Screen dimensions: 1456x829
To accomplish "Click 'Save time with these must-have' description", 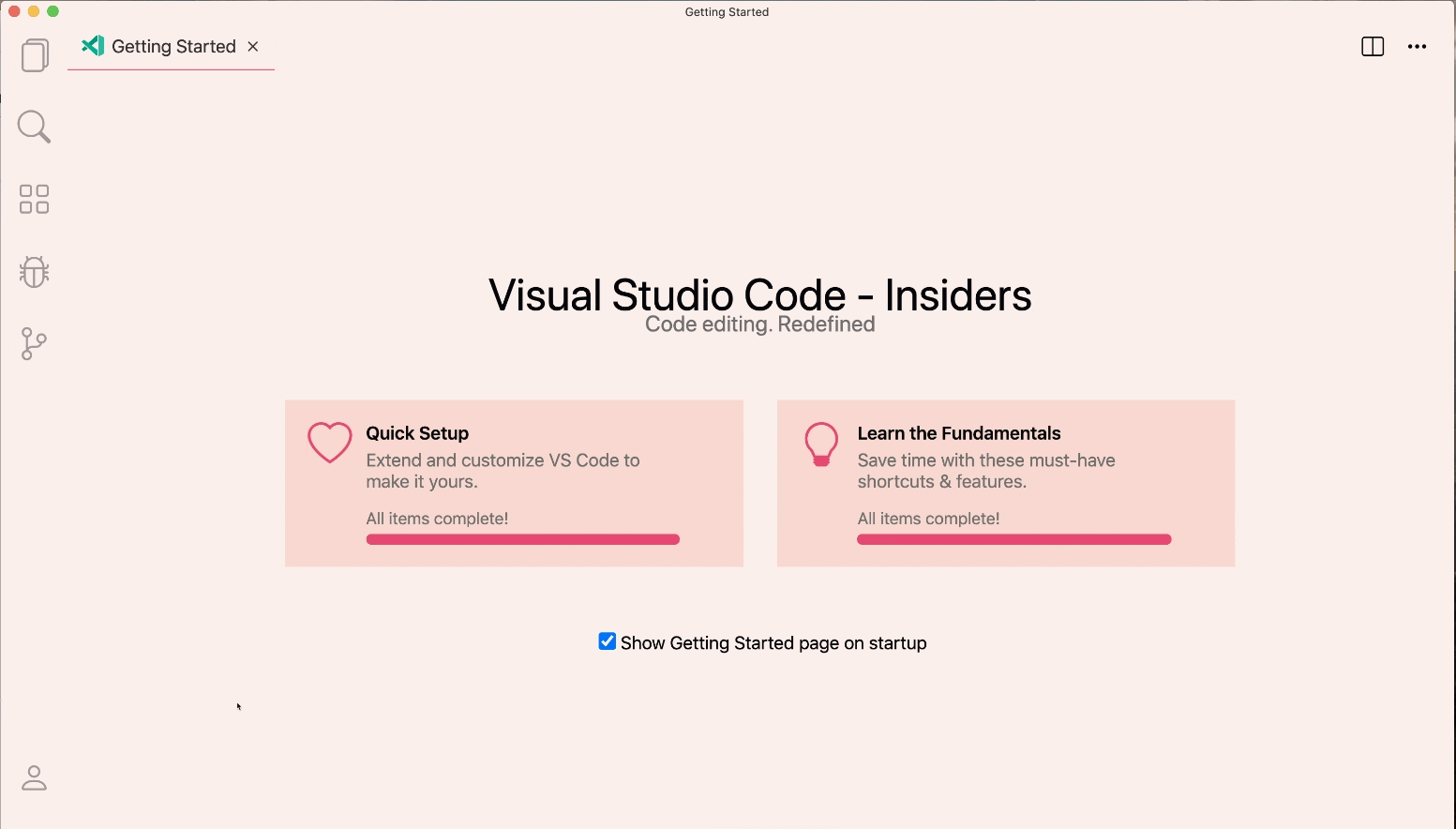I will pos(986,471).
